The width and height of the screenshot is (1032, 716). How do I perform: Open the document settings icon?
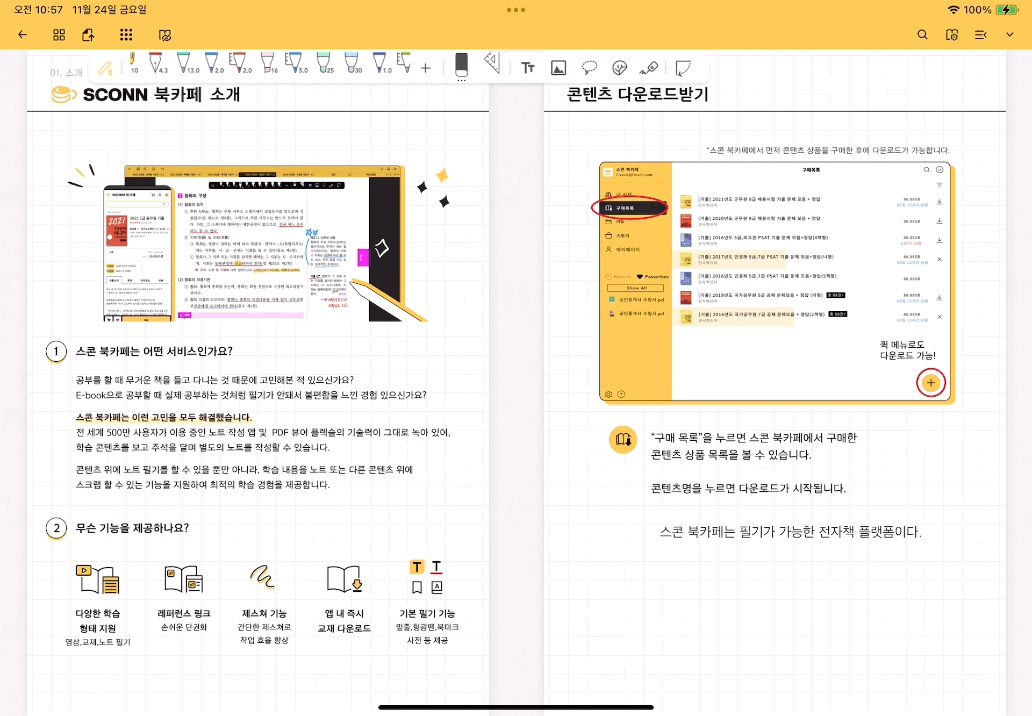tap(952, 35)
